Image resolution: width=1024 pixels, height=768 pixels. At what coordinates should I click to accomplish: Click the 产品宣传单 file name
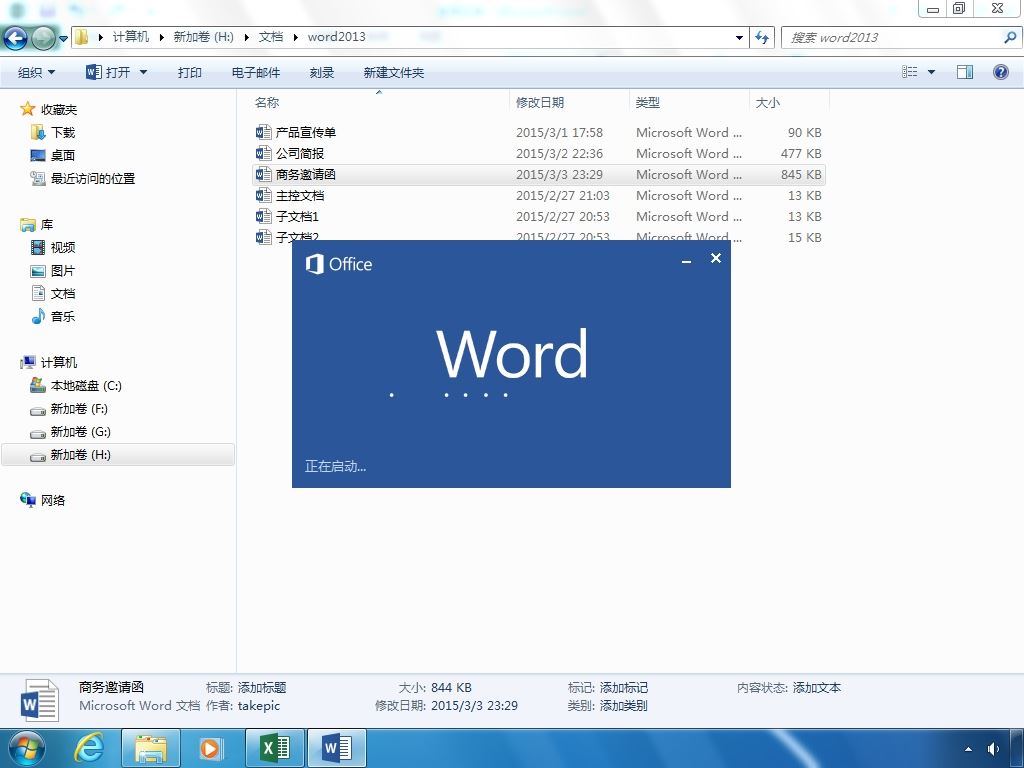pyautogui.click(x=306, y=133)
